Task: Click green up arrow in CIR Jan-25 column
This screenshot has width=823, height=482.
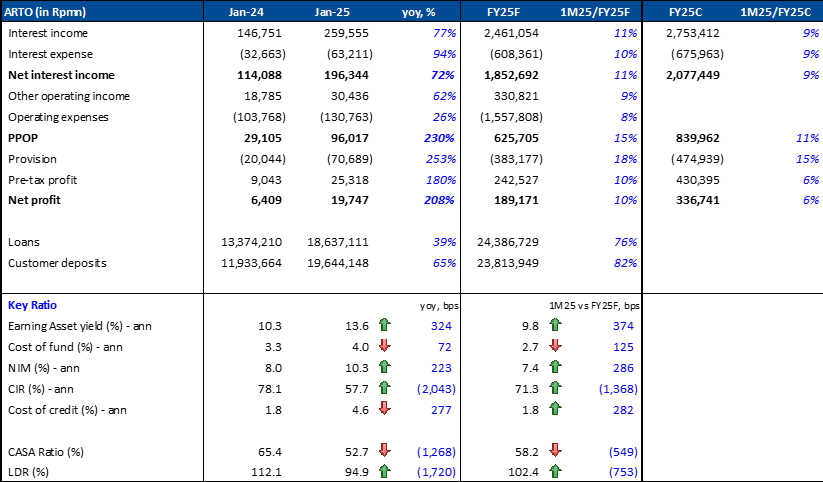Action: [x=385, y=387]
